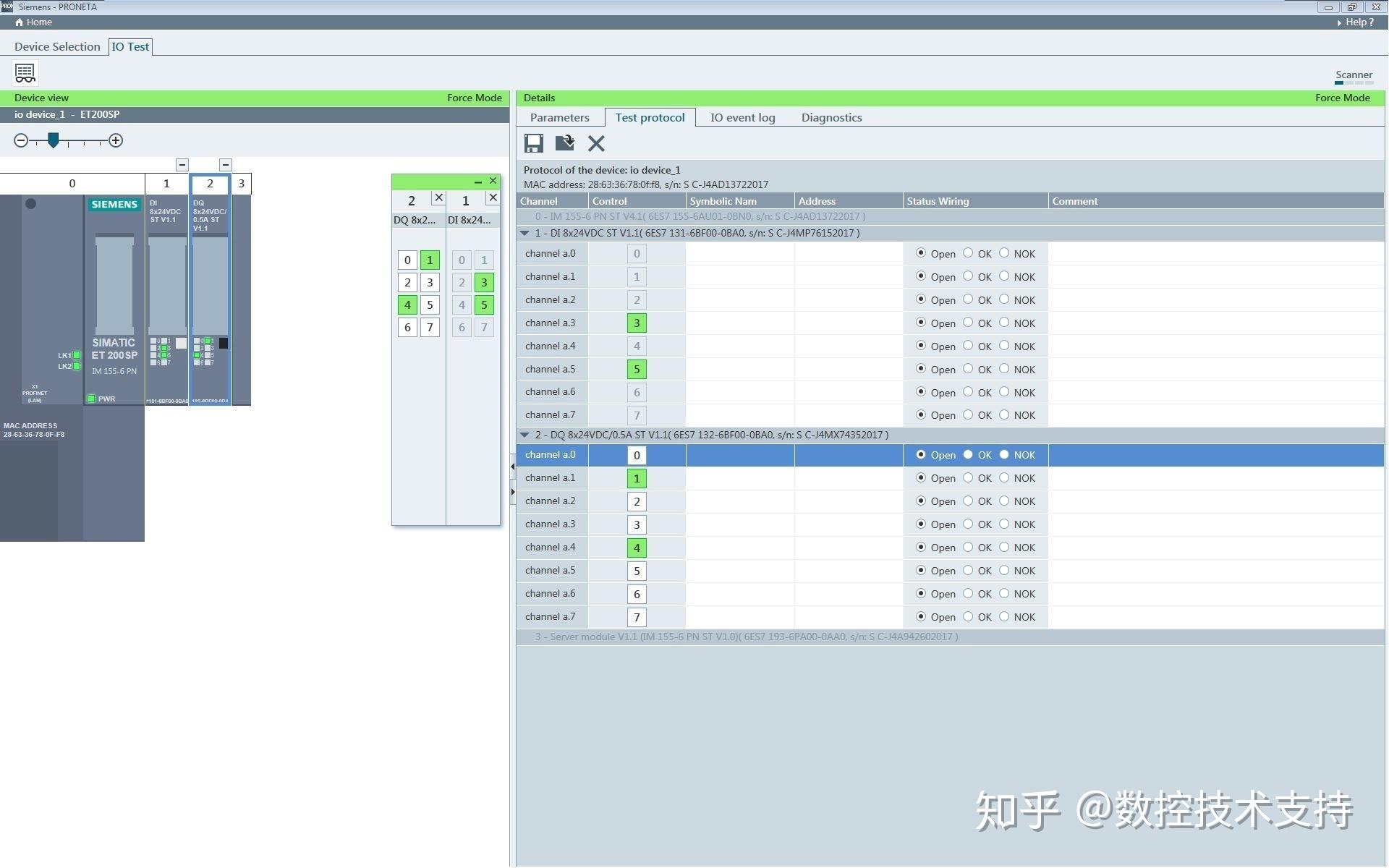Screen dimensions: 1389x868
Task: Click the export protocol icon
Action: (564, 143)
